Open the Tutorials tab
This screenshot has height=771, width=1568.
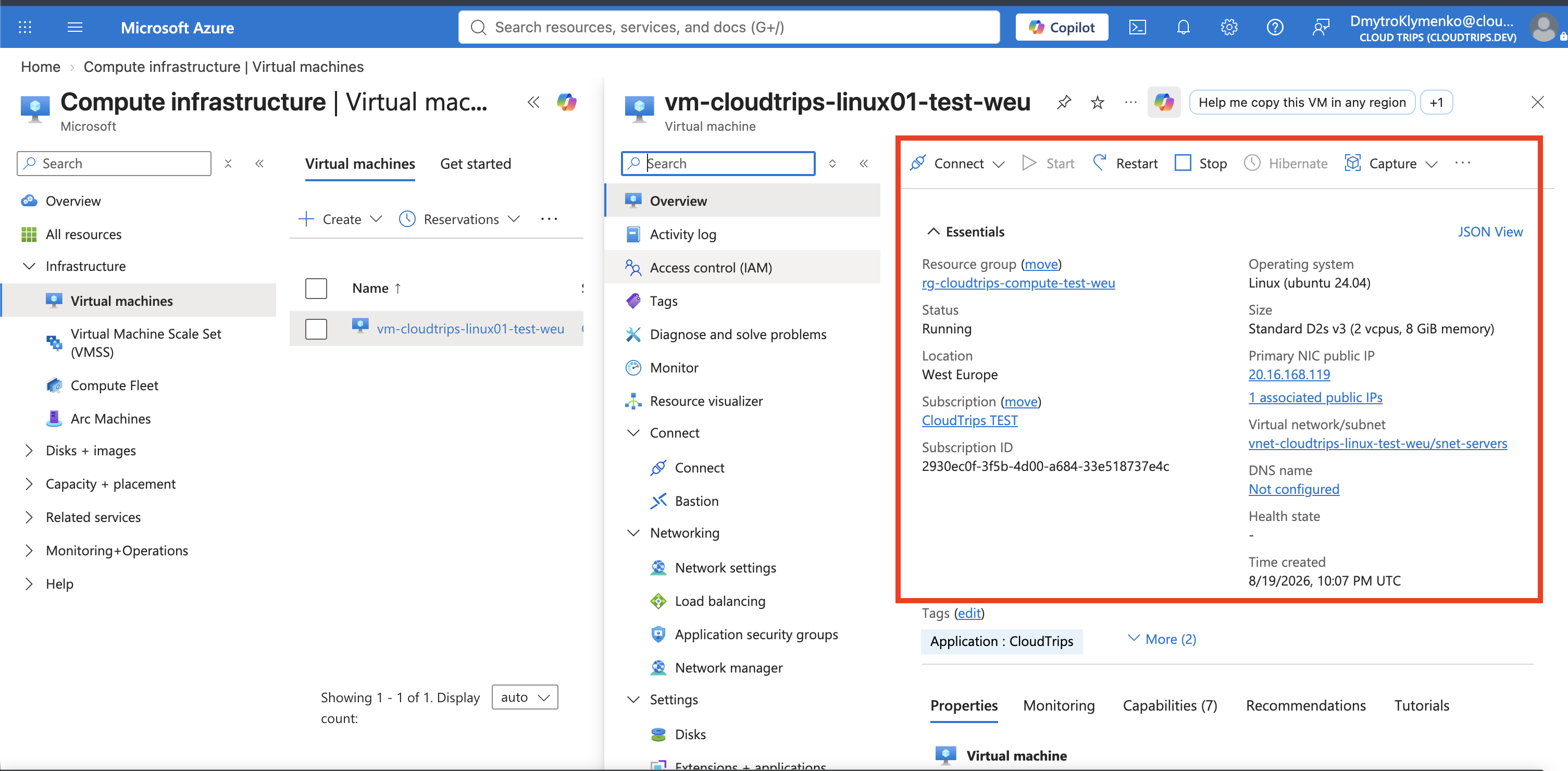1421,706
